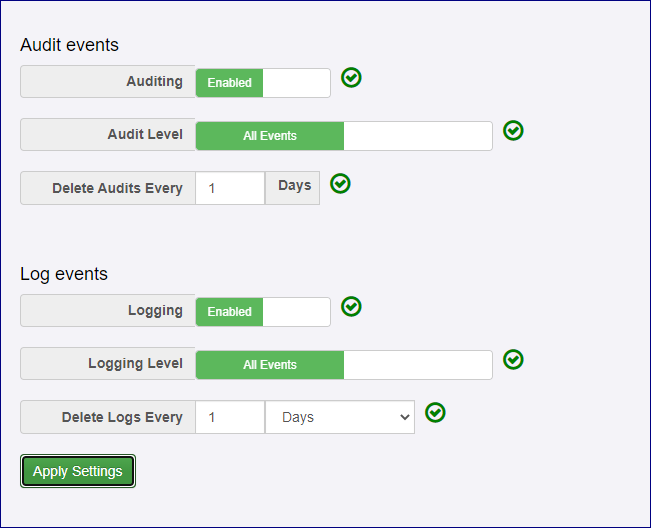Select All Events on Audit Level slider
This screenshot has width=651, height=528.
[270, 136]
